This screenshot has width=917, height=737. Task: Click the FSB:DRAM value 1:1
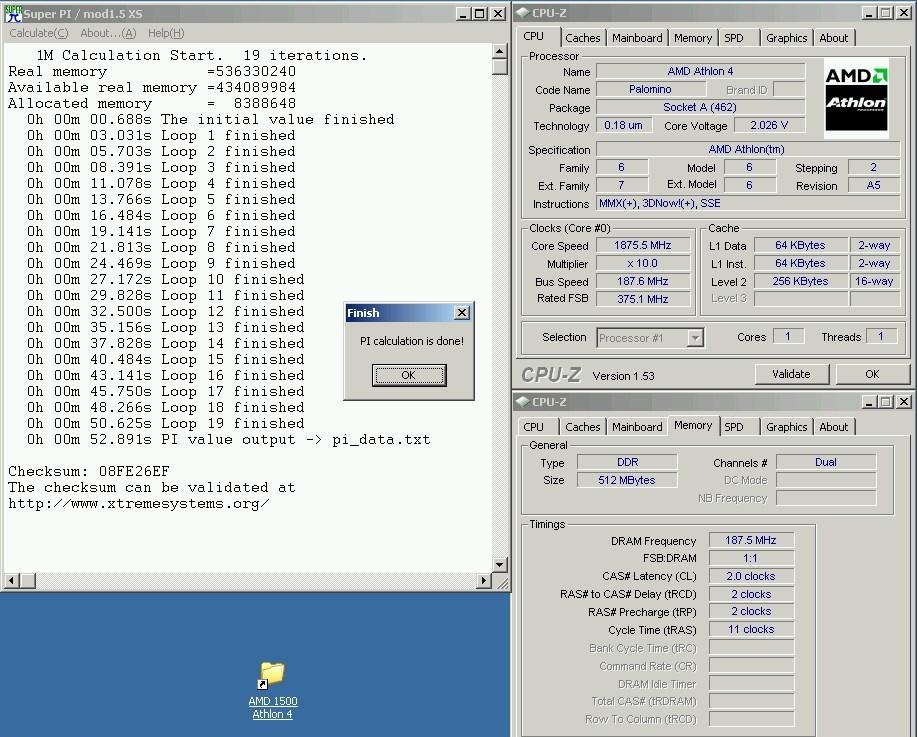(x=751, y=558)
